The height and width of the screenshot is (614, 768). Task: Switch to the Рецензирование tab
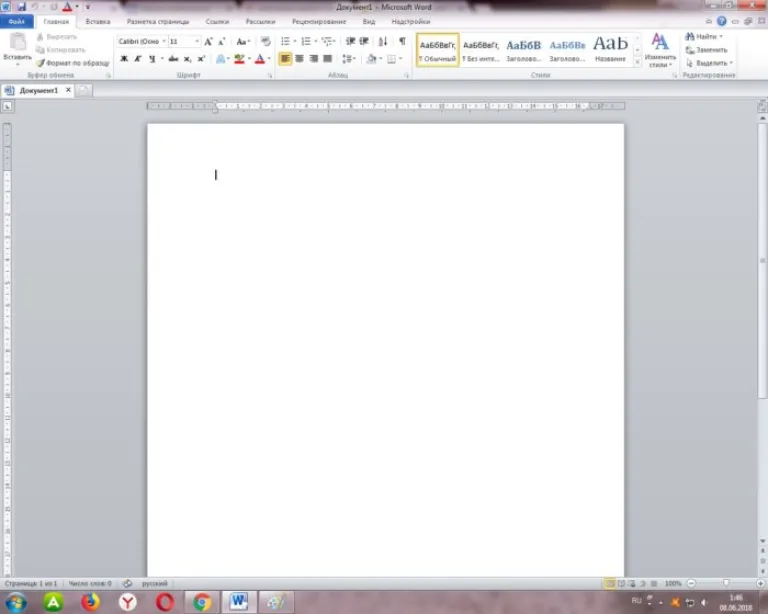[x=319, y=22]
